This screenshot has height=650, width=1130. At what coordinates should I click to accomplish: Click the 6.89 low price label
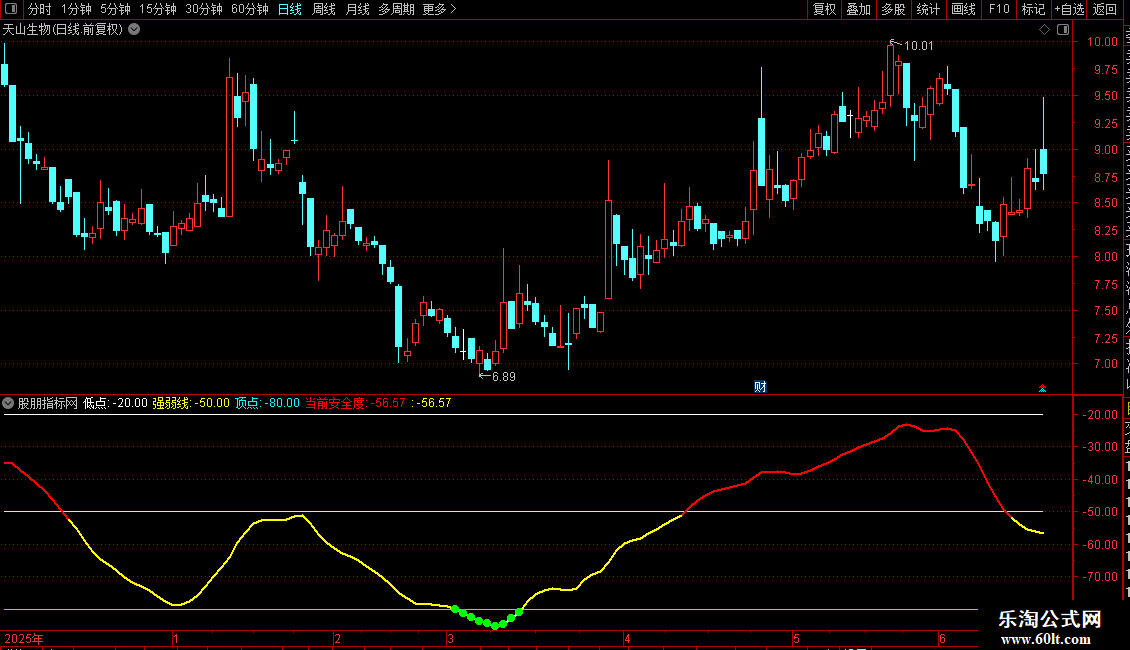pos(504,377)
